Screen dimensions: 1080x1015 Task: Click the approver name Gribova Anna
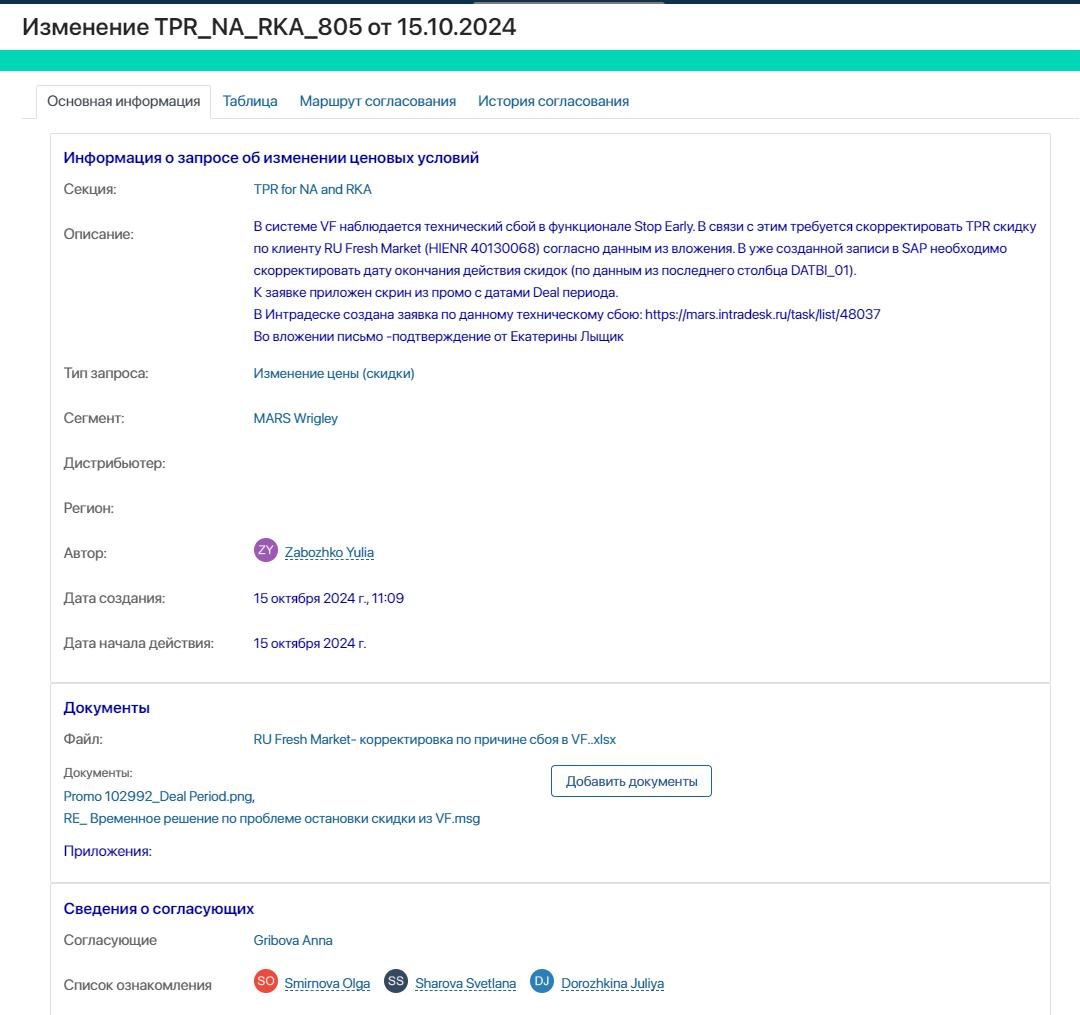[x=293, y=941]
